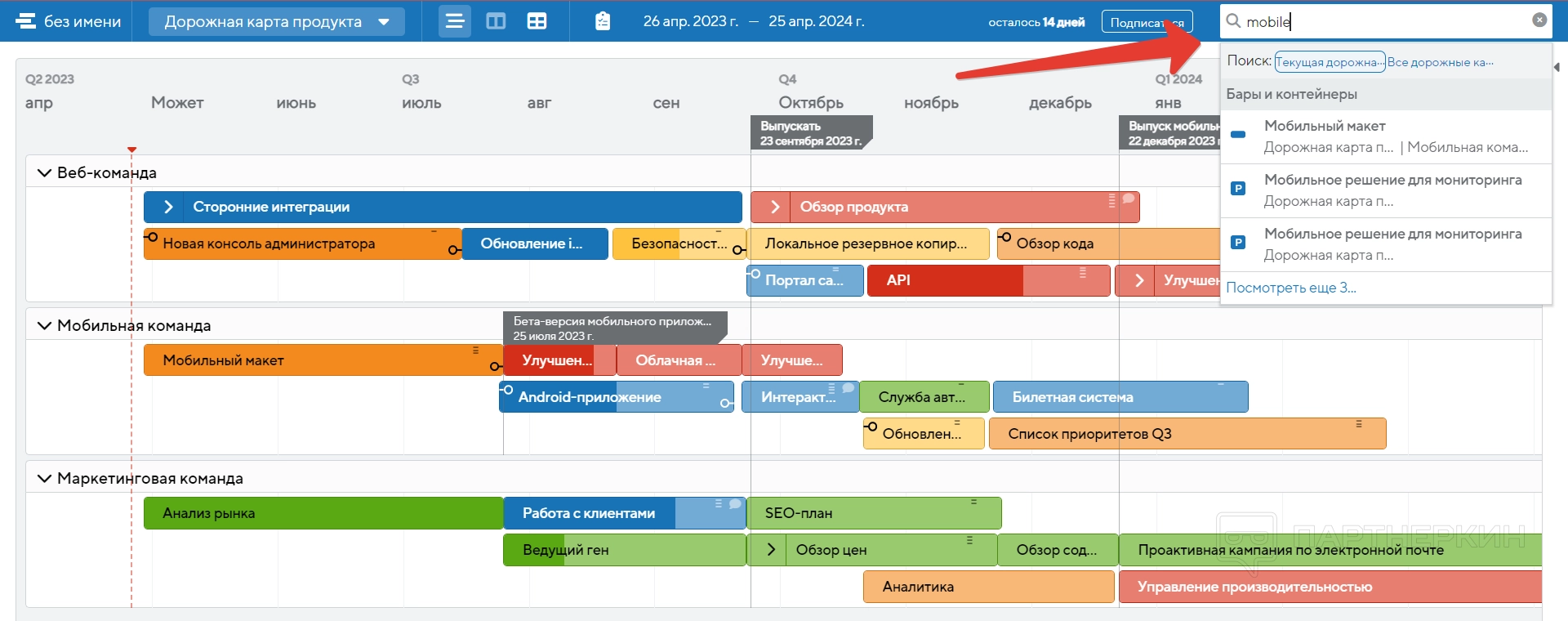Collapse the Маркетинговая команда group
Screen dimensions: 1568x621
tap(44, 478)
